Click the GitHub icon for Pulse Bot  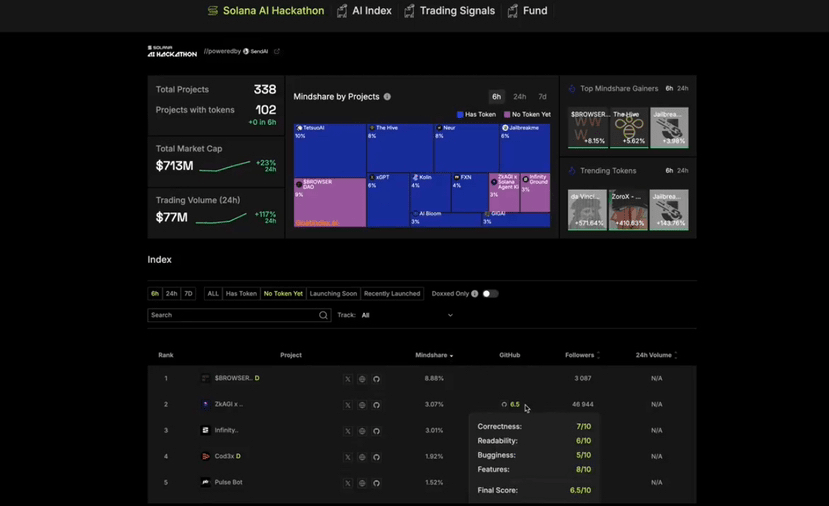(x=376, y=483)
